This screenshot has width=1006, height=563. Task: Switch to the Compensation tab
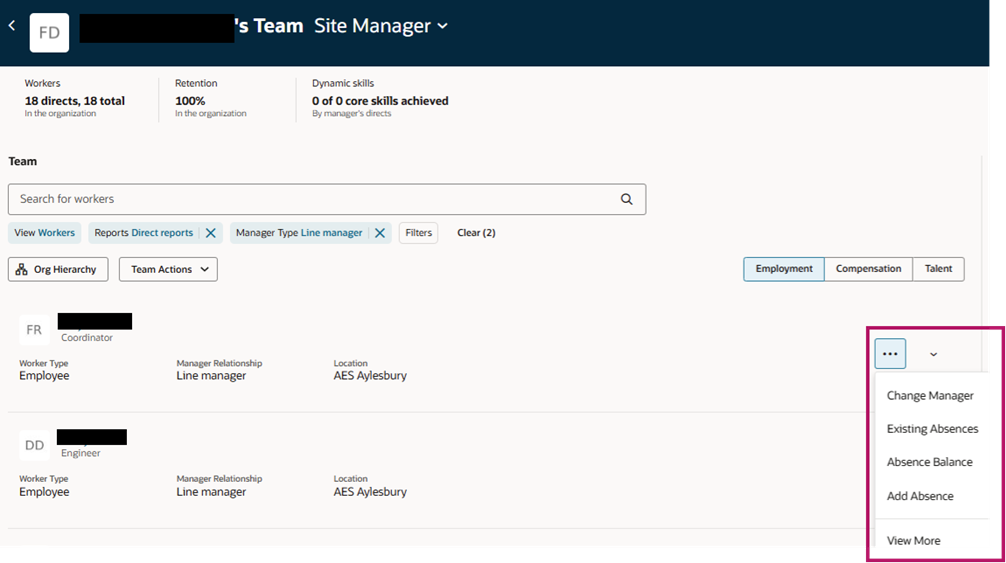coord(868,269)
